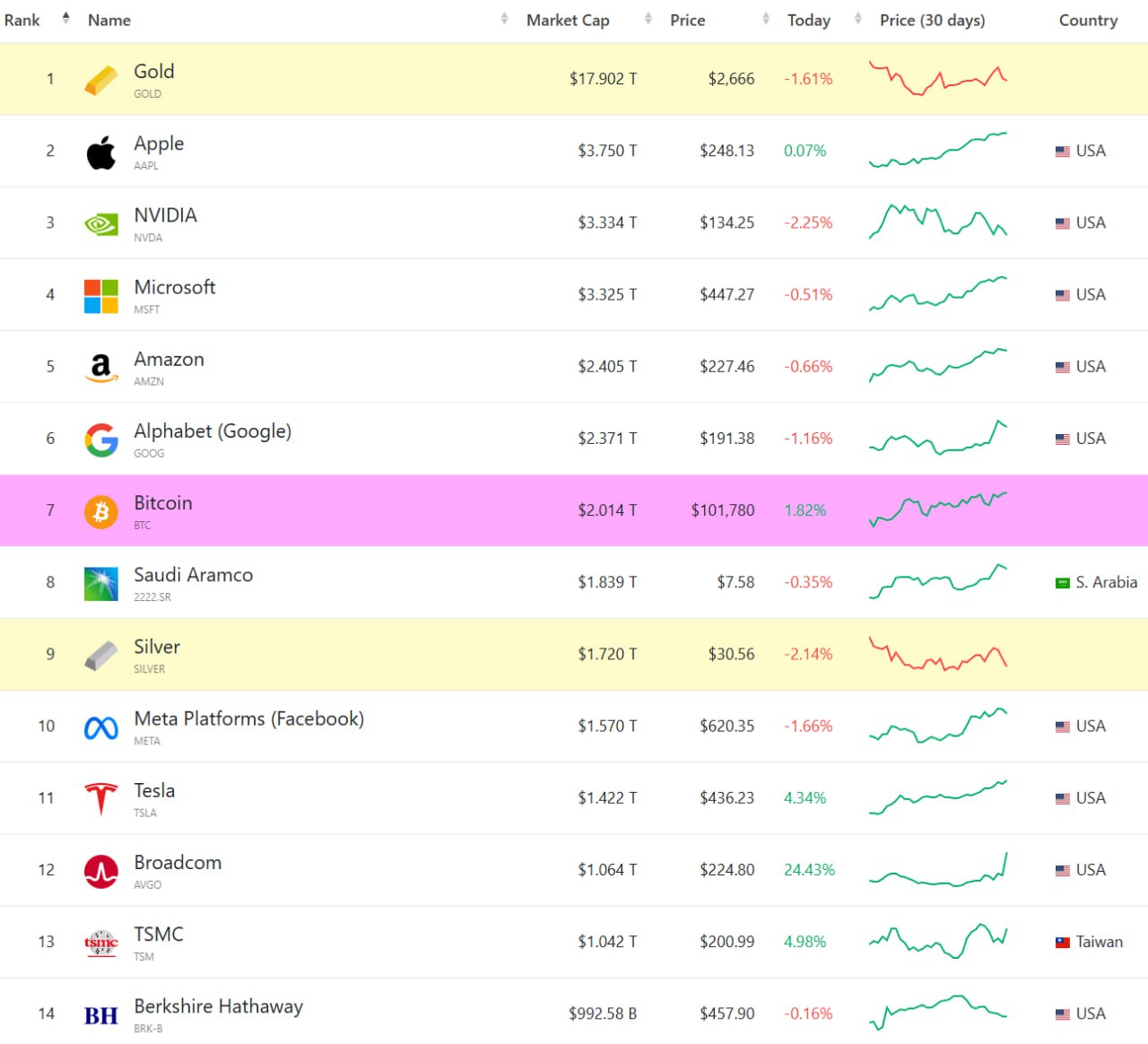Click TSMC's 30-day price chart
Image resolution: width=1148 pixels, height=1044 pixels.
pyautogui.click(x=938, y=941)
